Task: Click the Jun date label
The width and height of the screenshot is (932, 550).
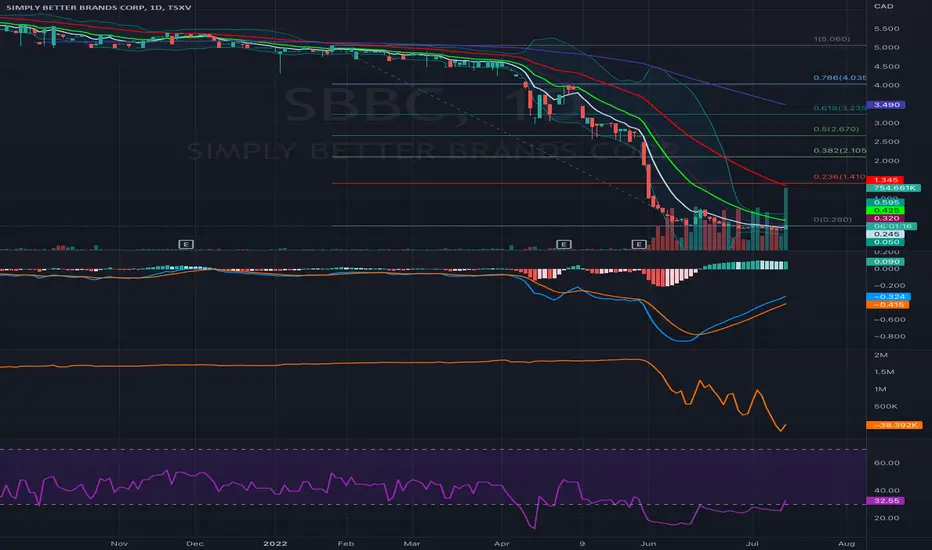Action: coord(648,543)
